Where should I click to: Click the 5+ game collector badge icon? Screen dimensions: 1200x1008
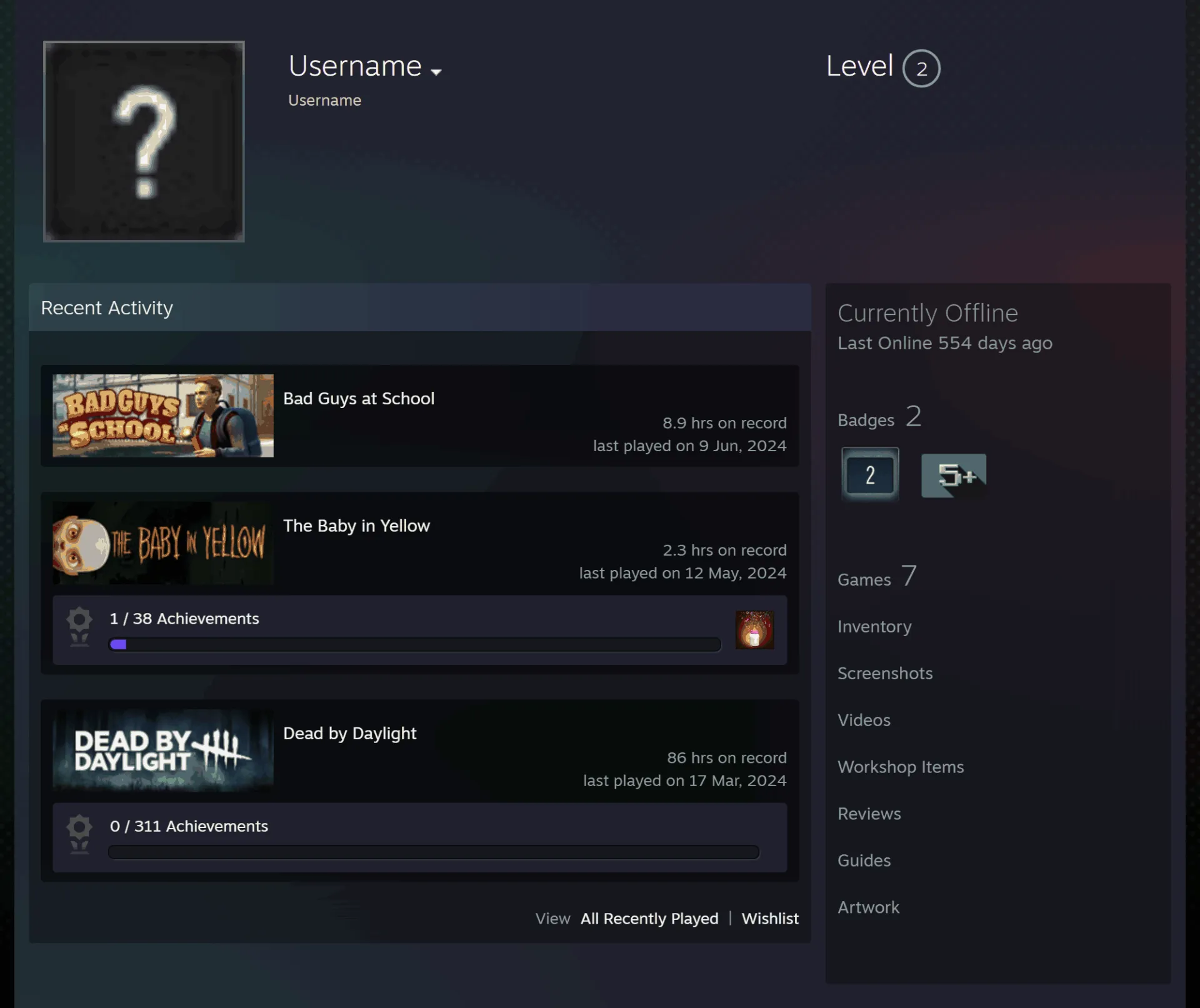[x=954, y=476]
